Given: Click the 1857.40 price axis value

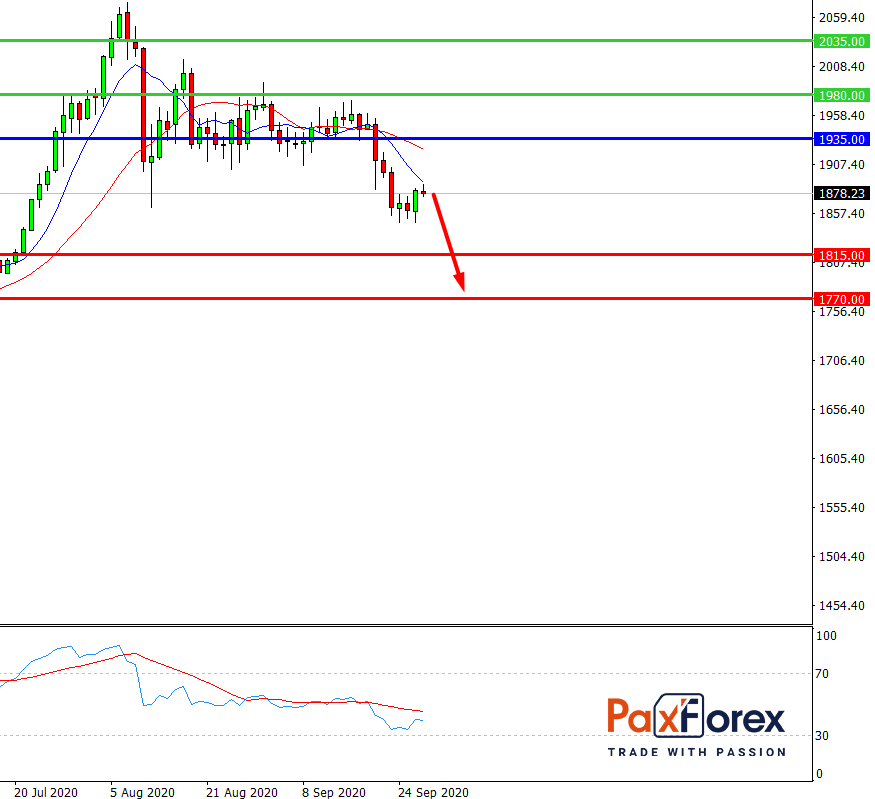Looking at the screenshot, I should pos(842,214).
